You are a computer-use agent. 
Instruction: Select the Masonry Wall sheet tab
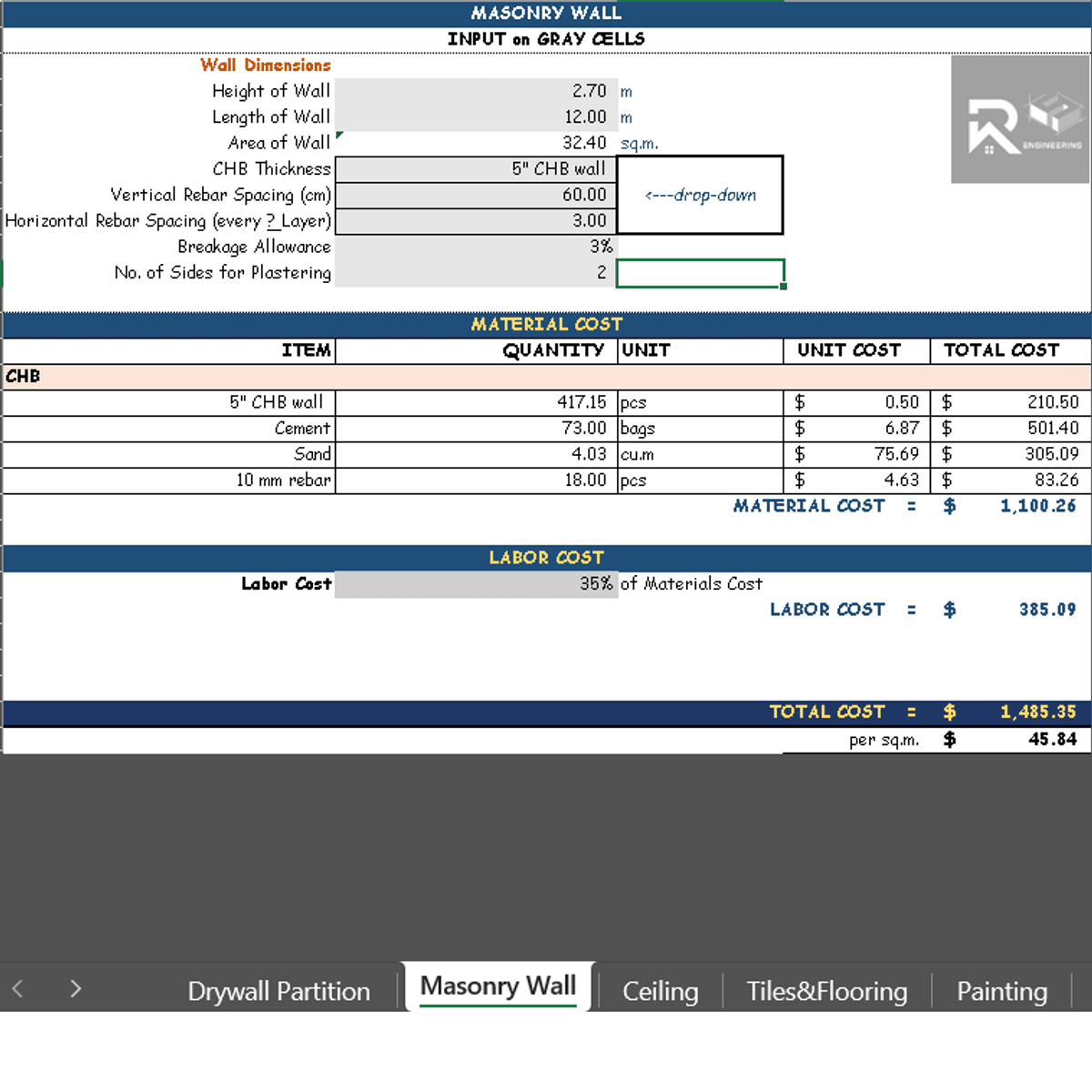coord(498,986)
